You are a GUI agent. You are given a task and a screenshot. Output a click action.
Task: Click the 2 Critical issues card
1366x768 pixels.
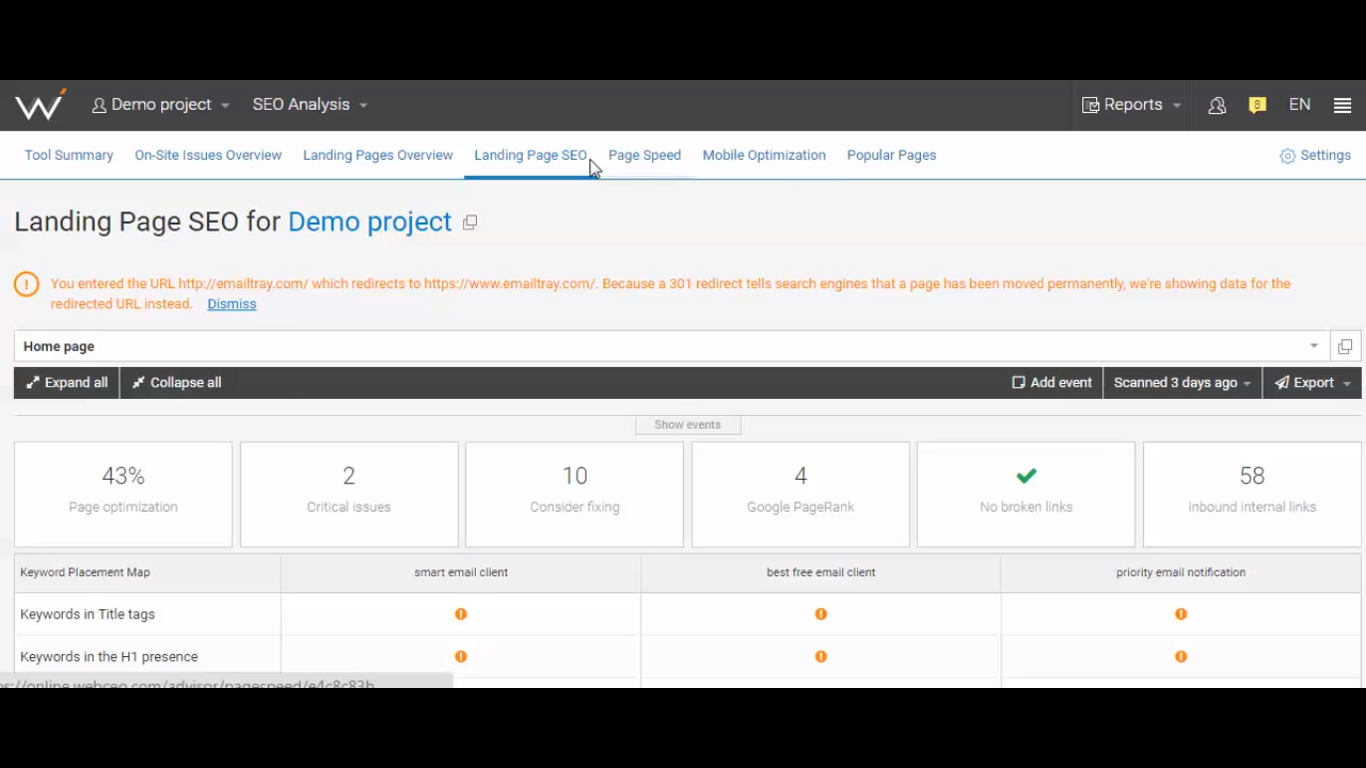349,495
